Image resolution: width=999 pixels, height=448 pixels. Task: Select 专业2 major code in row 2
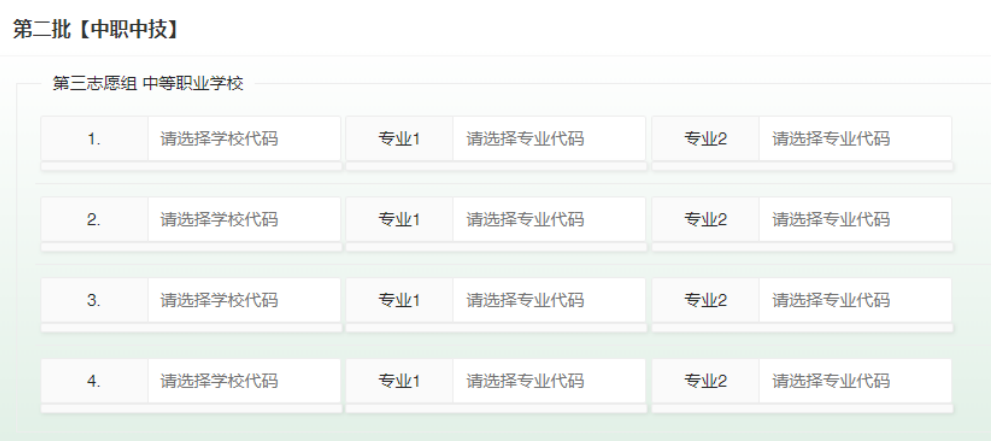(x=854, y=220)
